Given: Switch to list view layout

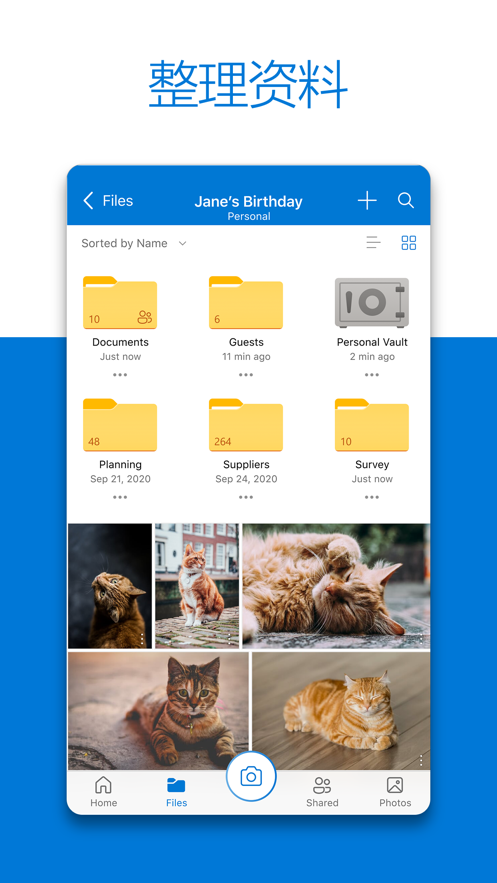Looking at the screenshot, I should pos(373,243).
